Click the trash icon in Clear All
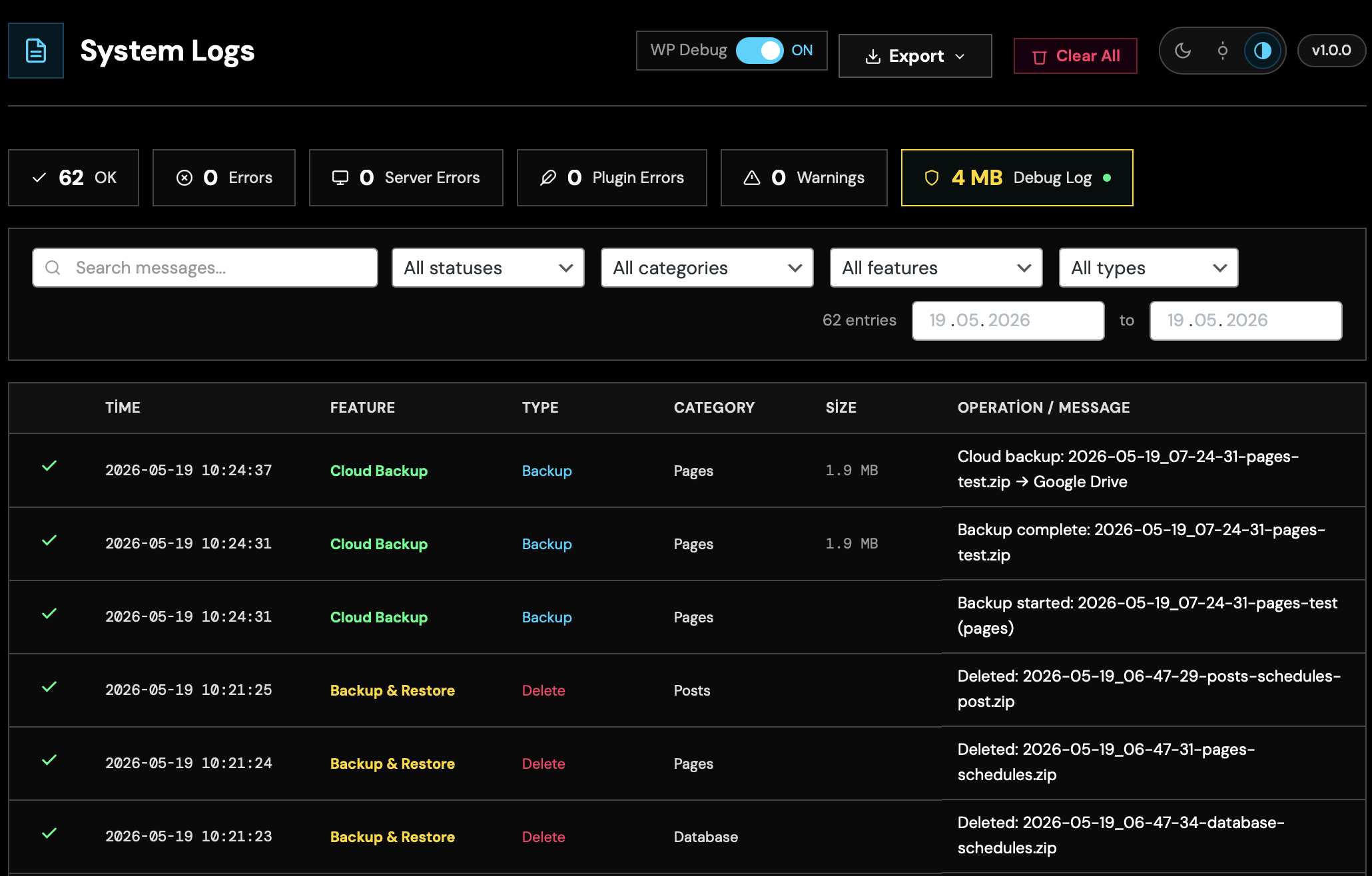The image size is (1372, 876). (x=1039, y=57)
